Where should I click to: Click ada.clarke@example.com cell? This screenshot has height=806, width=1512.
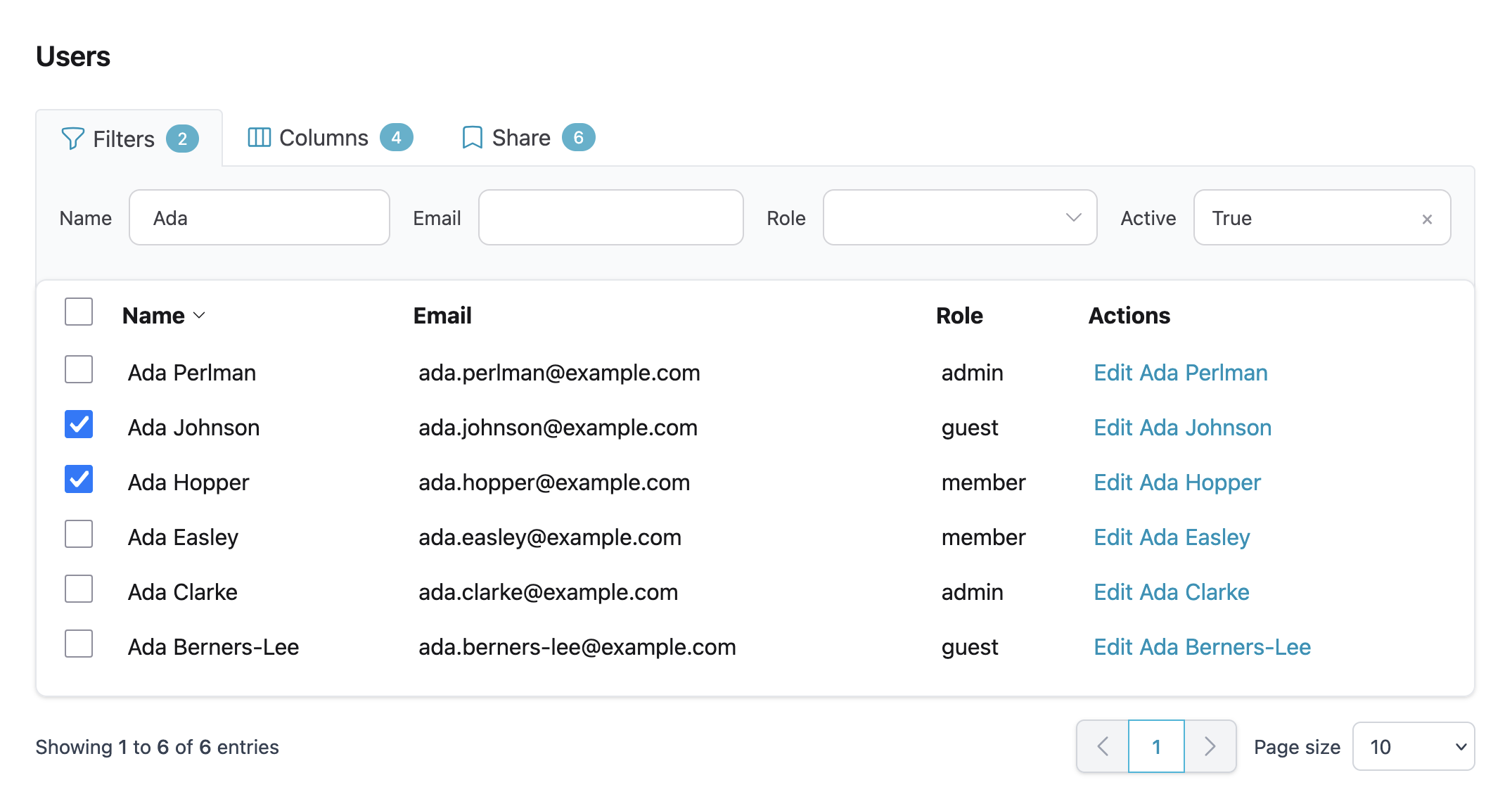[x=549, y=592]
